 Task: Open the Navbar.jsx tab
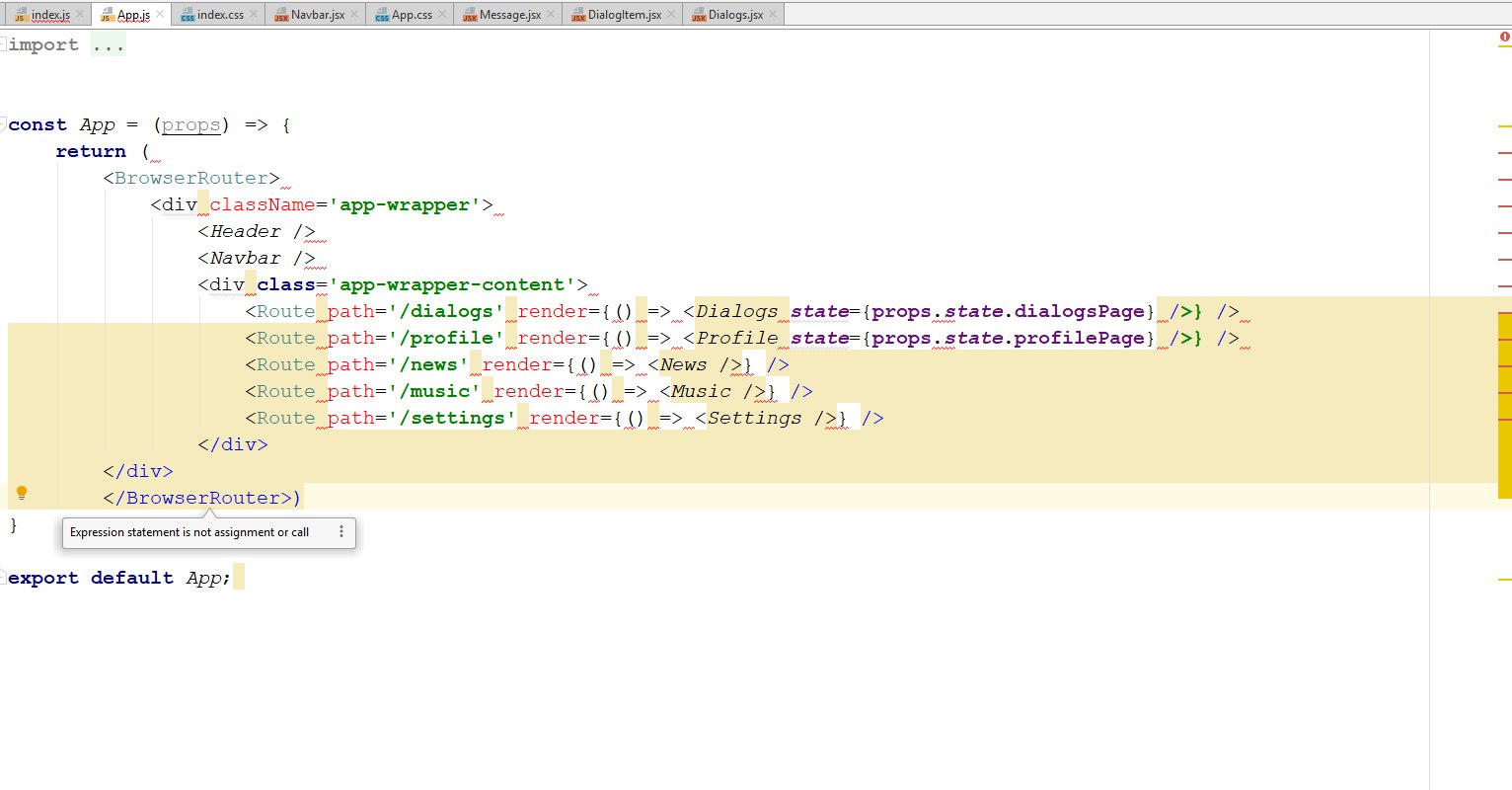[x=318, y=15]
